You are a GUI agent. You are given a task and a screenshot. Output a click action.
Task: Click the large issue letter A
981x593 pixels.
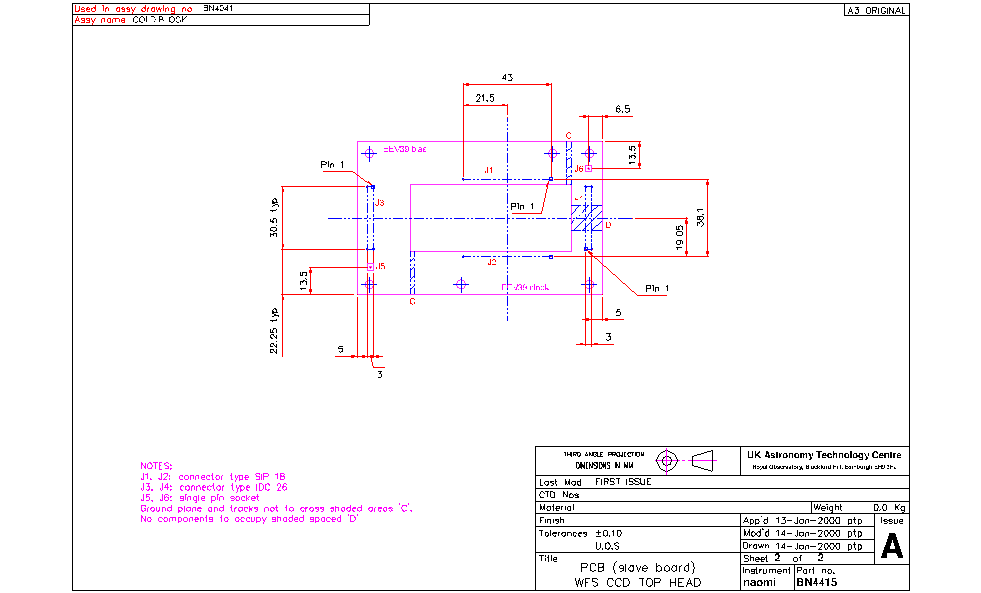[891, 547]
